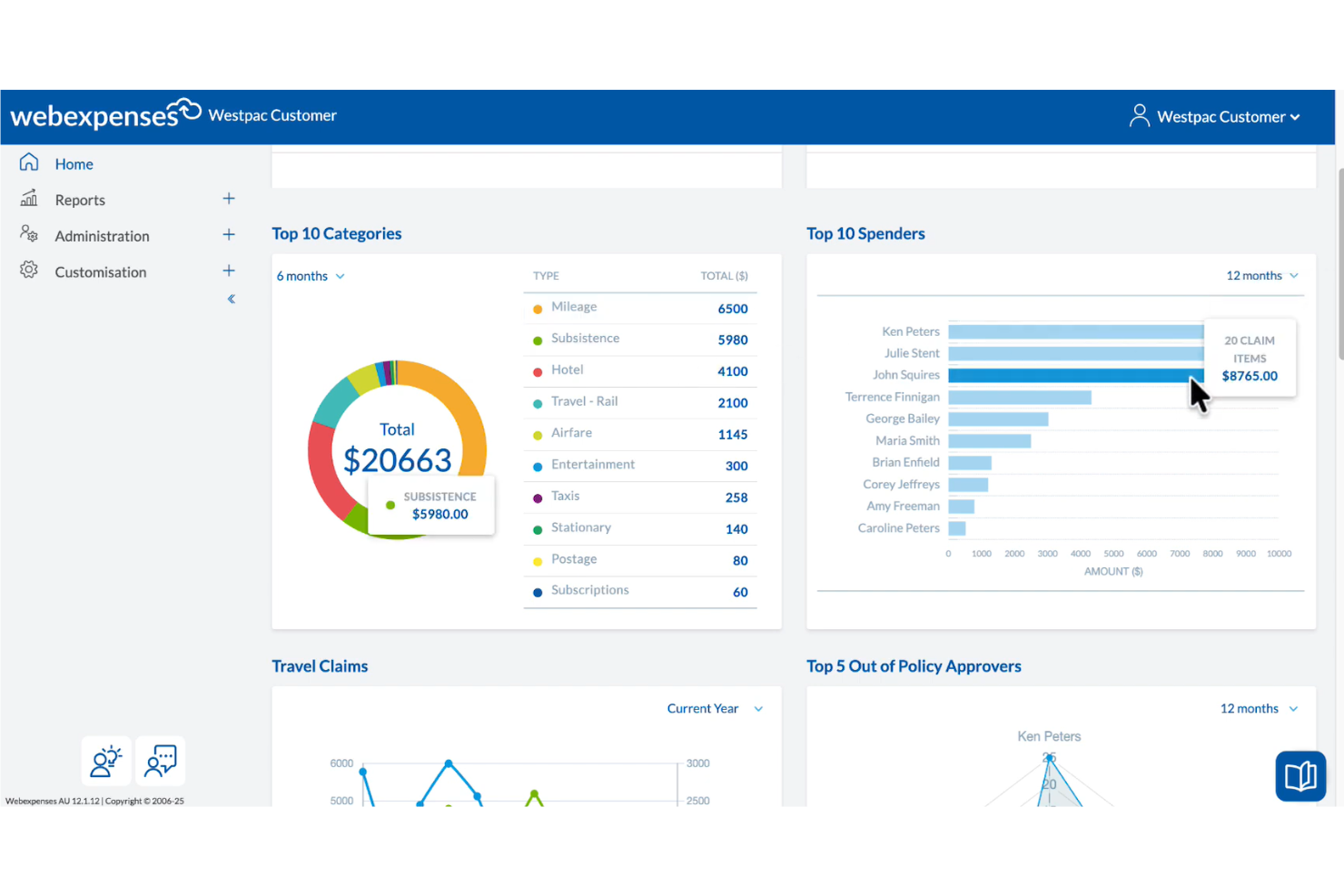Select Reports in the sidebar menu
Image resolution: width=1344 pixels, height=896 pixels.
click(80, 200)
